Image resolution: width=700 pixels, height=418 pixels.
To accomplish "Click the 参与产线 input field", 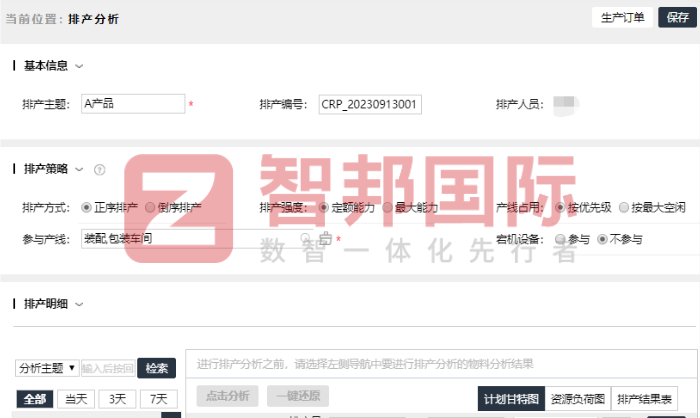I will point(196,238).
